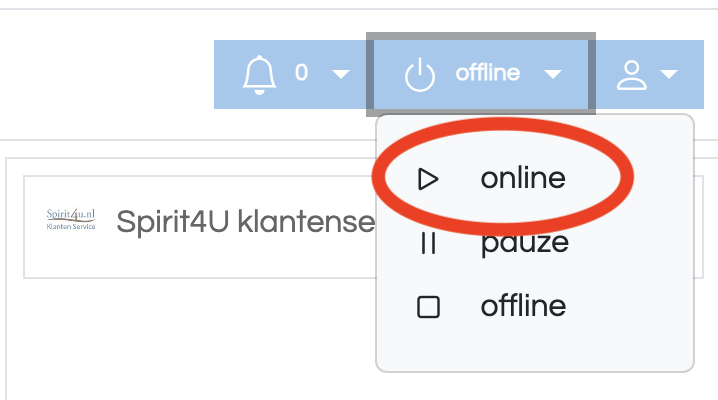
Task: Click the pause bars icon
Action: coord(428,243)
